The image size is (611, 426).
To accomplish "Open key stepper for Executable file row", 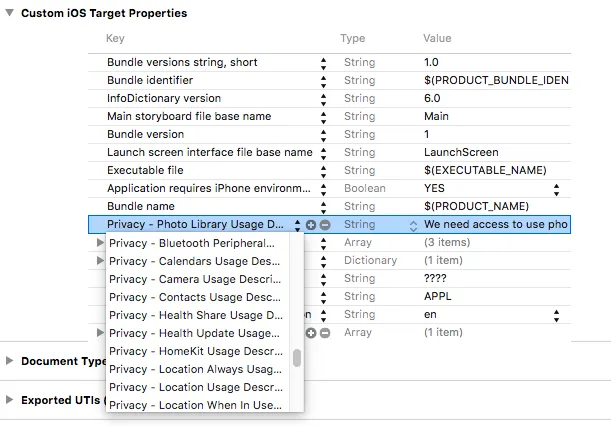I will (x=323, y=171).
